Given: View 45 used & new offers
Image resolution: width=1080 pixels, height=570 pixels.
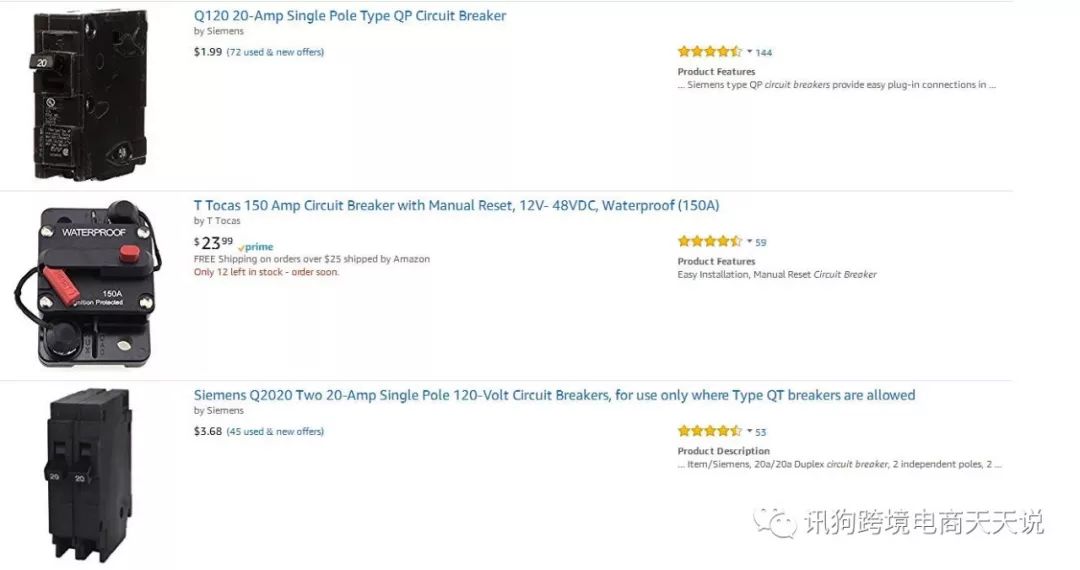Looking at the screenshot, I should [275, 432].
